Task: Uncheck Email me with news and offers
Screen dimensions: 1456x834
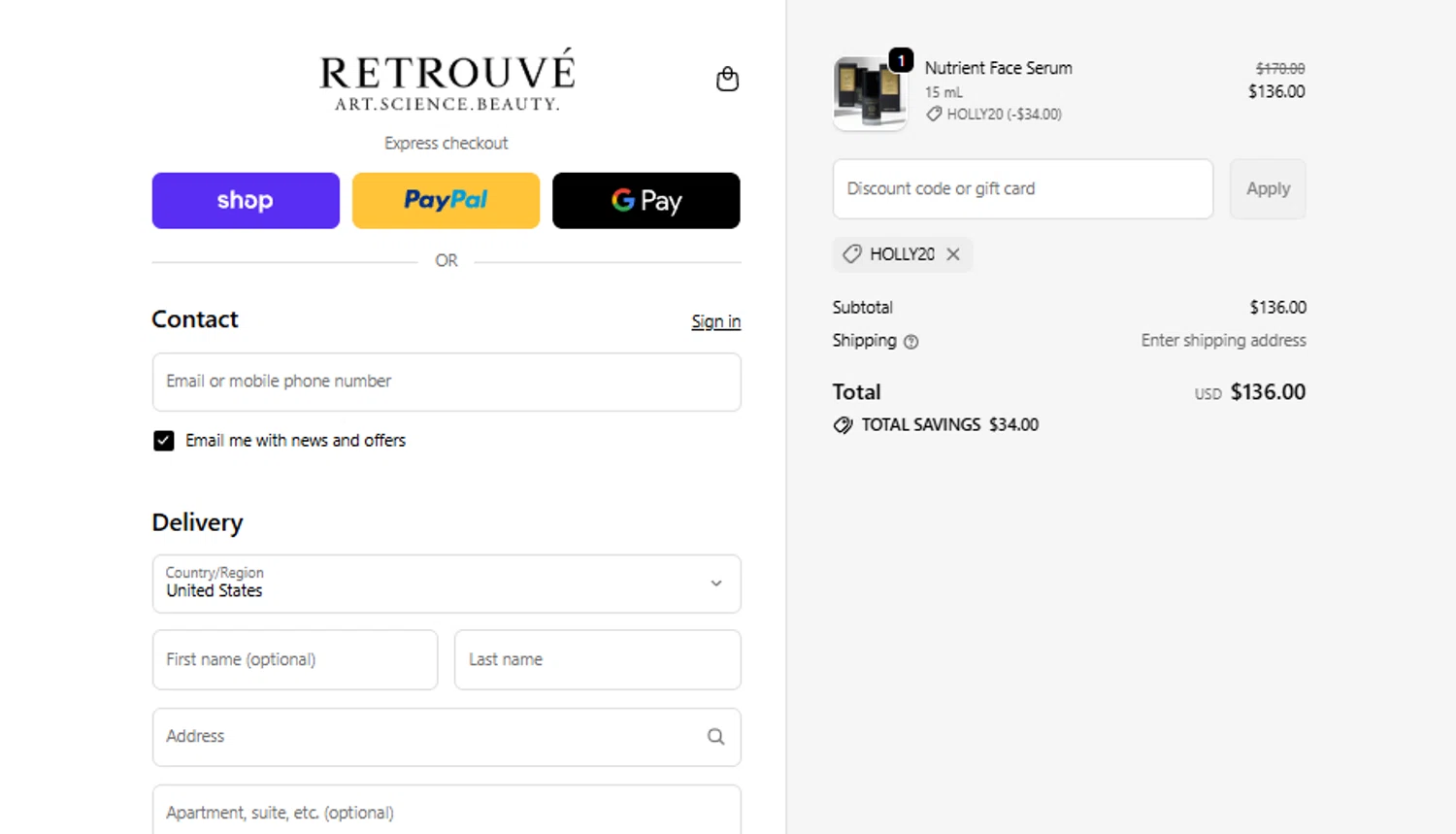Action: 163,441
